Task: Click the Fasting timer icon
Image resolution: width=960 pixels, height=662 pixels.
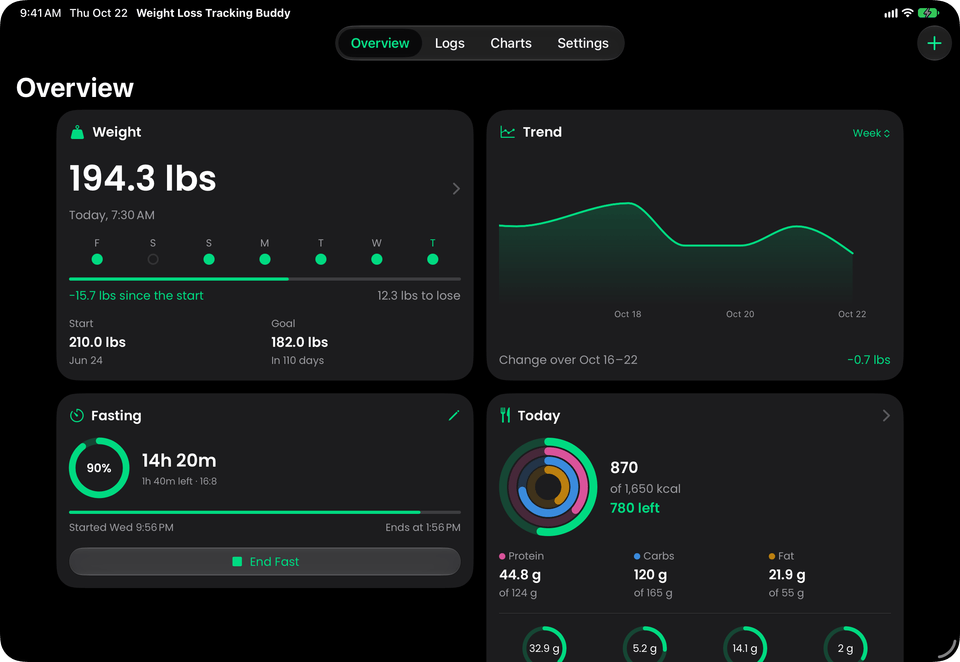Action: tap(77, 416)
